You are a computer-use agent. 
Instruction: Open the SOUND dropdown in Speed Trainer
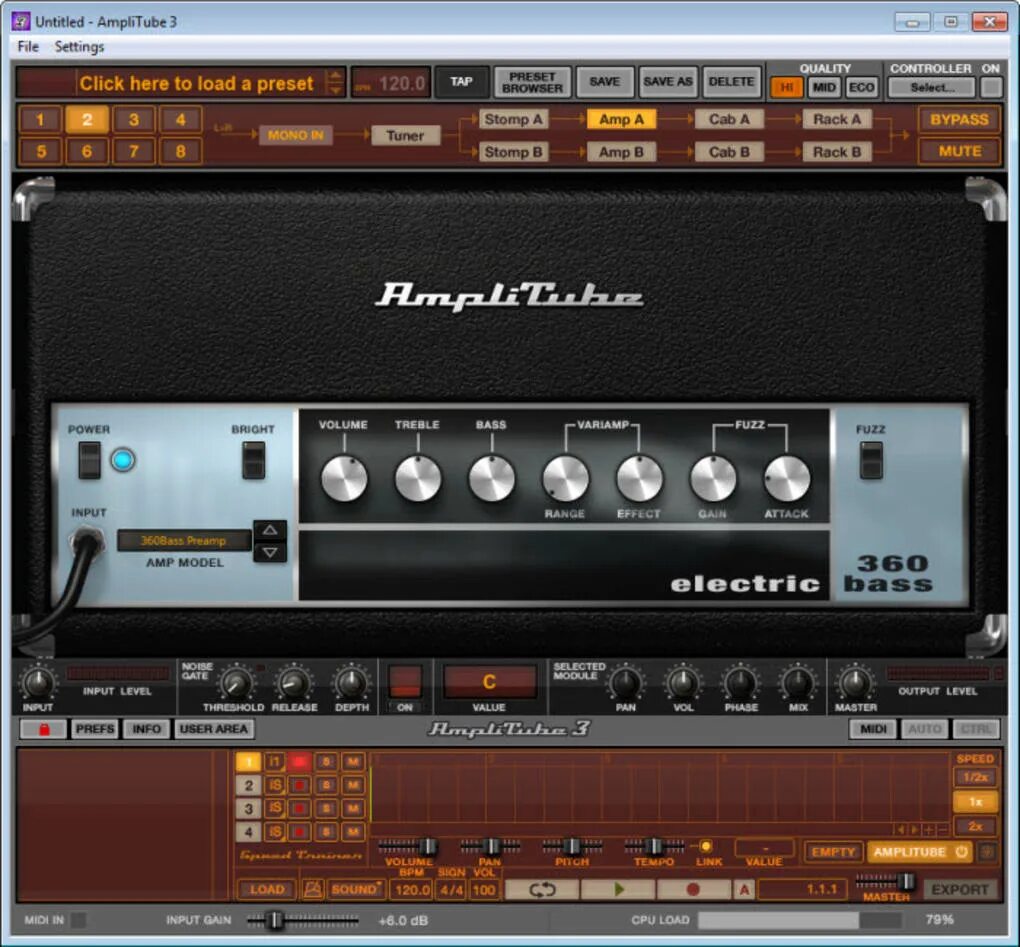click(x=357, y=888)
